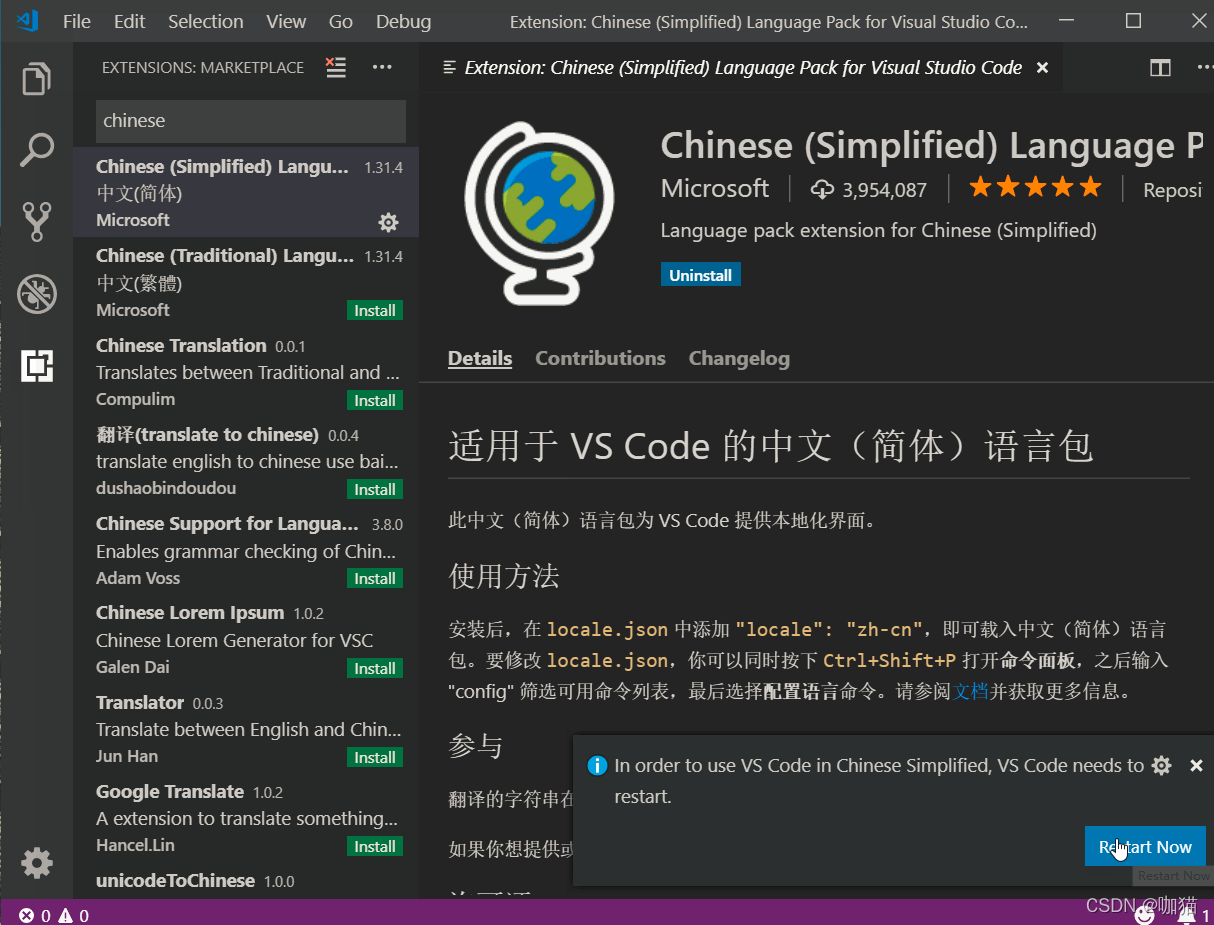The width and height of the screenshot is (1214, 925).
Task: Click the VS Code logo in title bar
Action: [x=27, y=21]
